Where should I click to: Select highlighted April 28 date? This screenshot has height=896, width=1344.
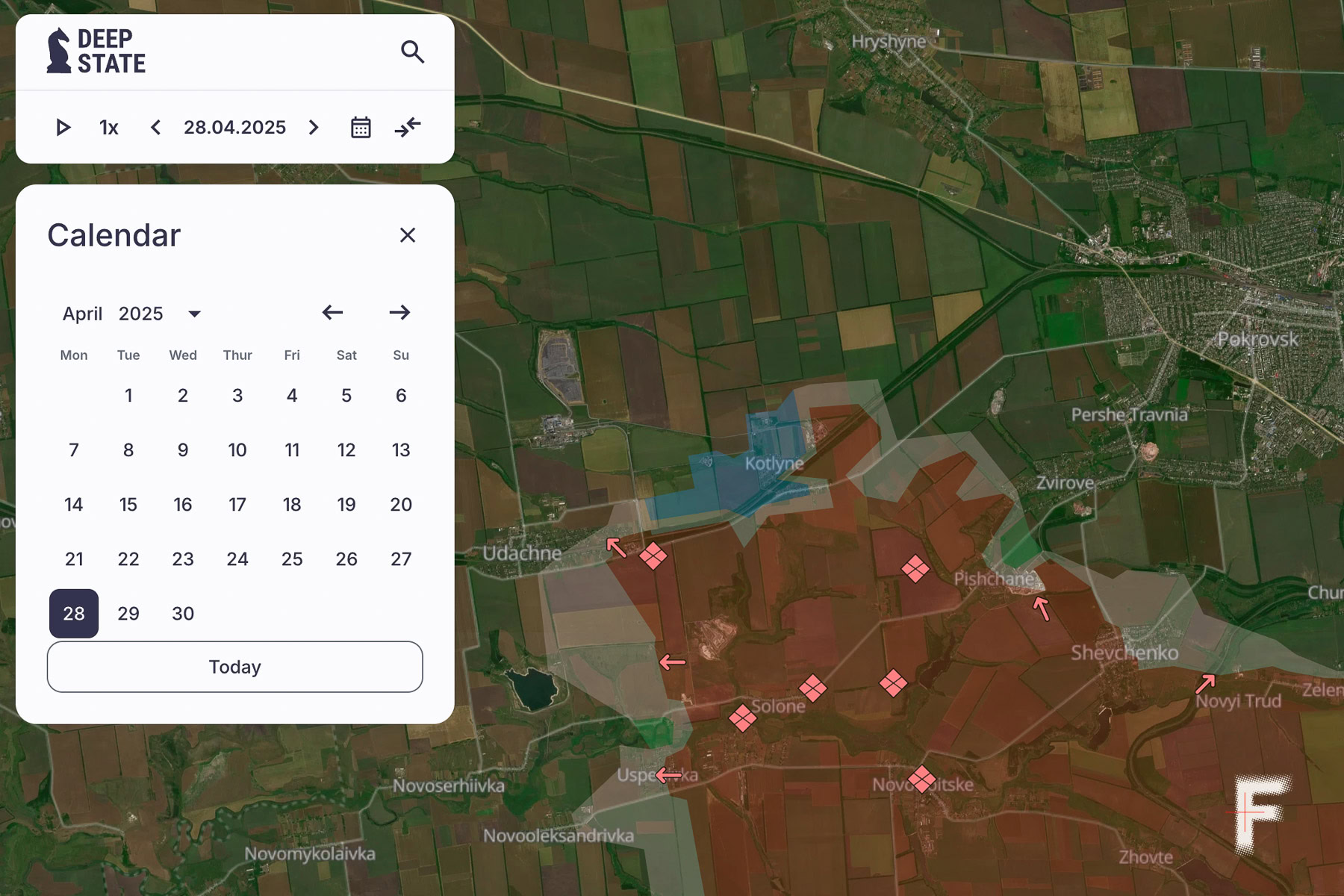pos(74,614)
